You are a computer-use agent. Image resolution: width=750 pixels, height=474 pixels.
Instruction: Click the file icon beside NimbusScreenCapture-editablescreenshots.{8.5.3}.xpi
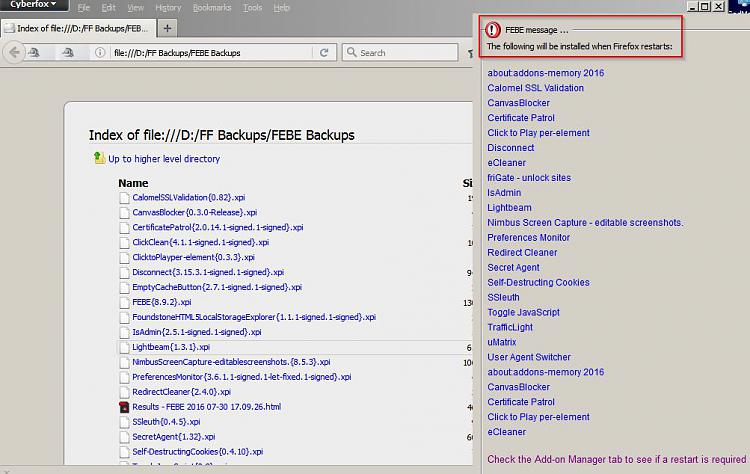(x=124, y=363)
